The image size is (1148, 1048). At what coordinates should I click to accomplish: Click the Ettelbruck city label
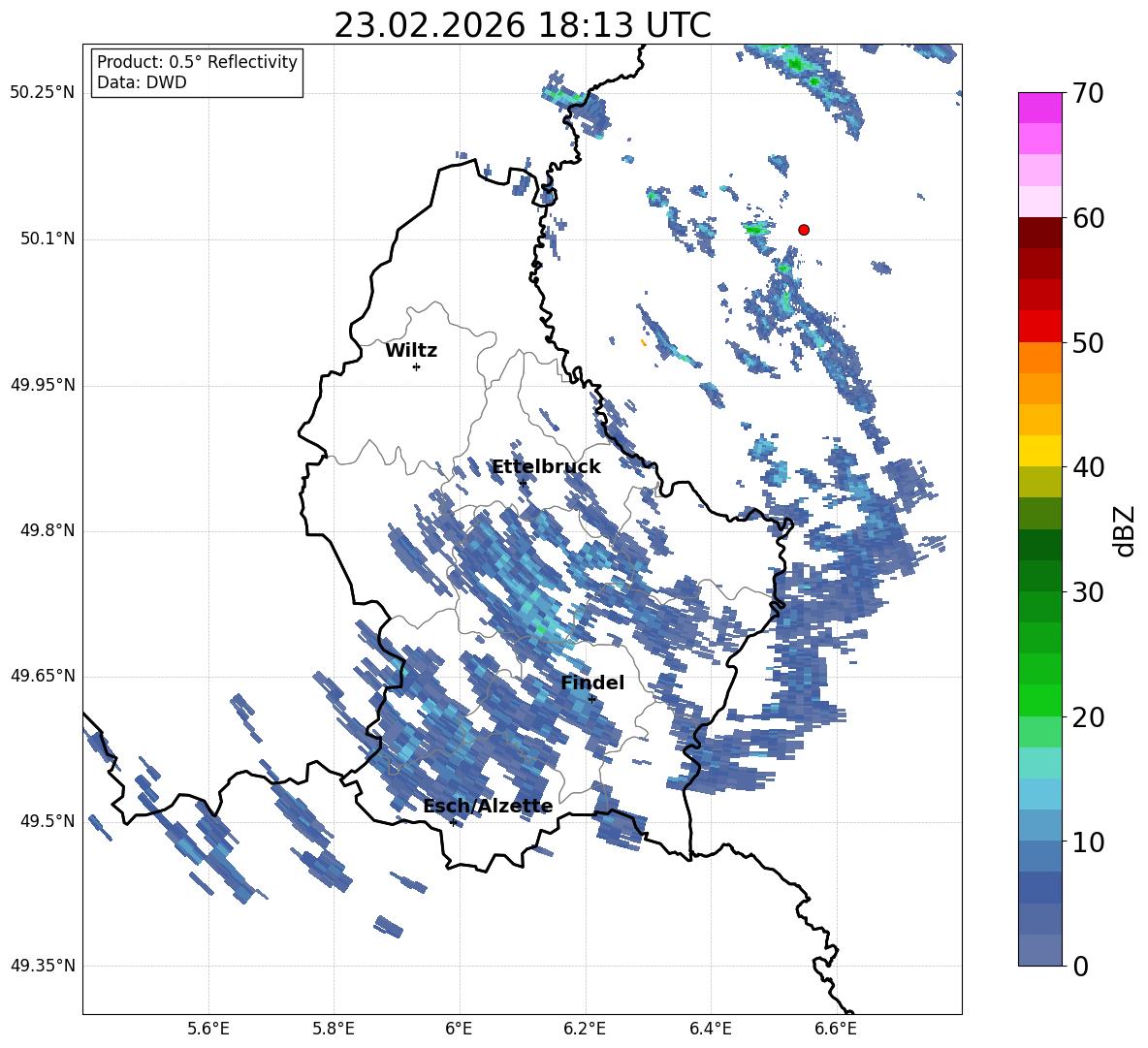(x=546, y=467)
